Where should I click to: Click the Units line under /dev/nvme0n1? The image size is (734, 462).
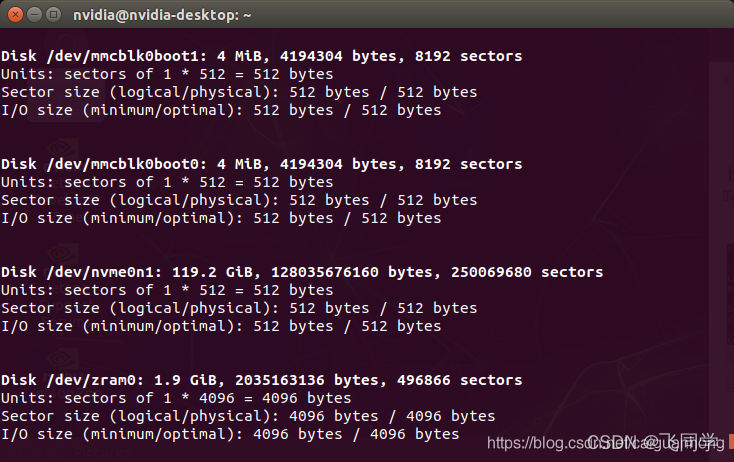click(x=167, y=290)
